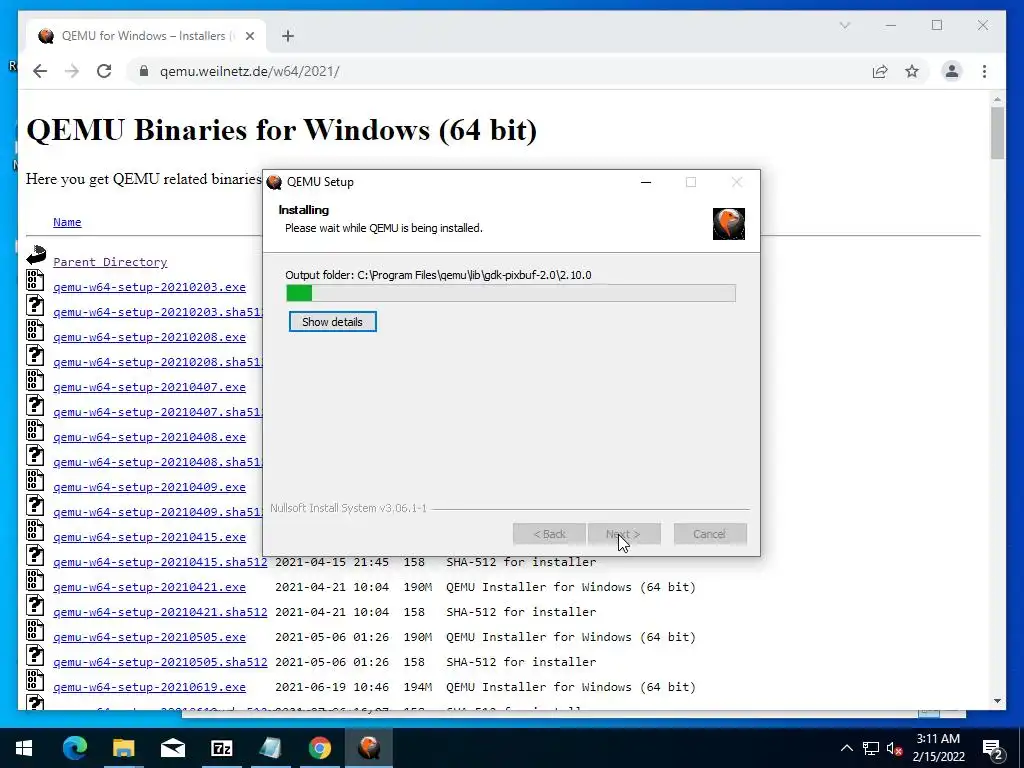Bookmark this page with the star
This screenshot has height=768, width=1024.
coord(912,71)
